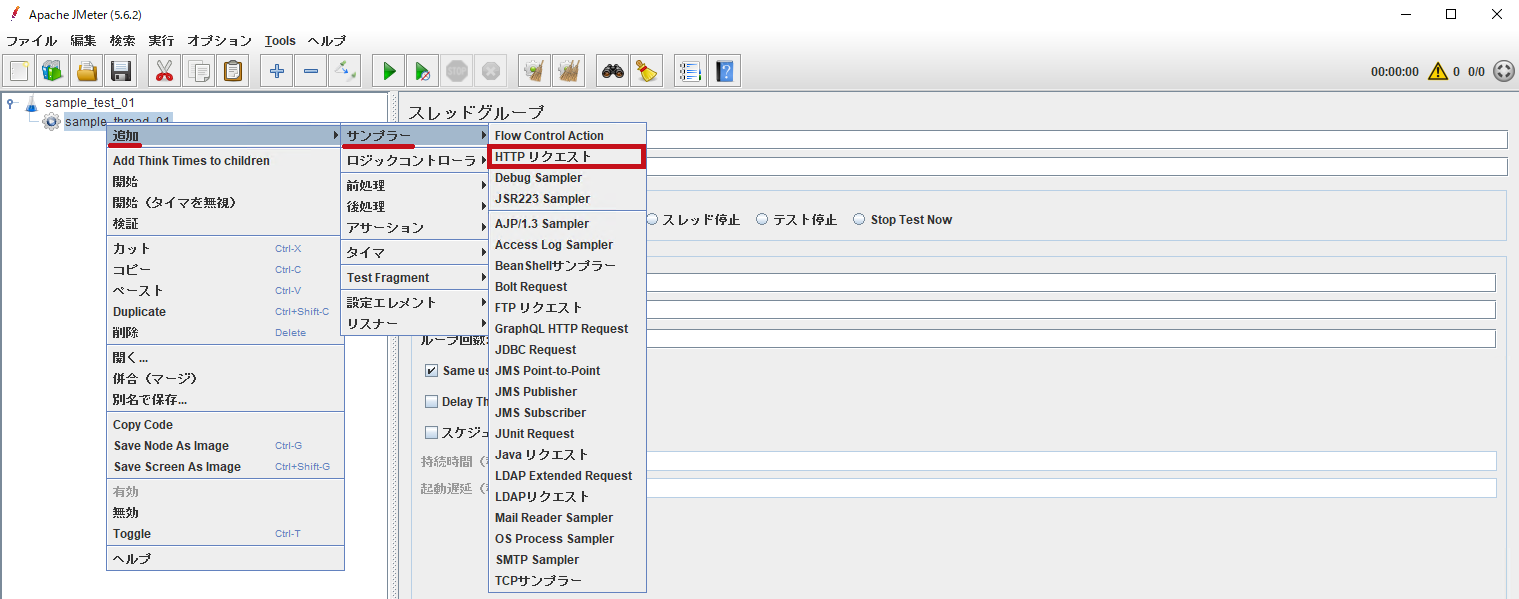Image resolution: width=1519 pixels, height=599 pixels.
Task: Expand the タイマ submenu
Action: pos(416,253)
